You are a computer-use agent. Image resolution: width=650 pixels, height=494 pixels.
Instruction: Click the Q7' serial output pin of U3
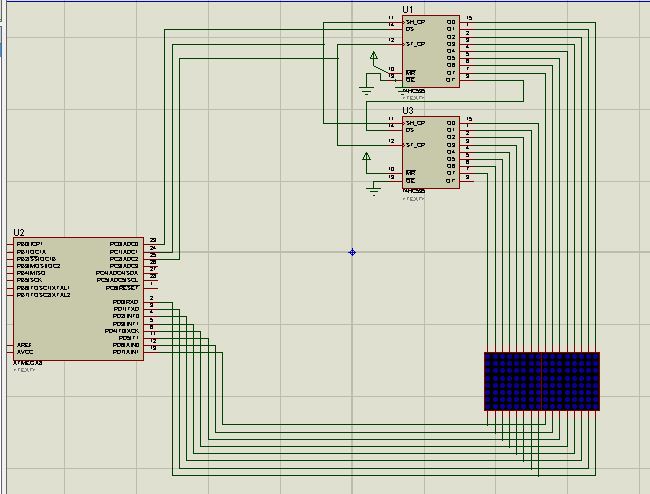(467, 181)
